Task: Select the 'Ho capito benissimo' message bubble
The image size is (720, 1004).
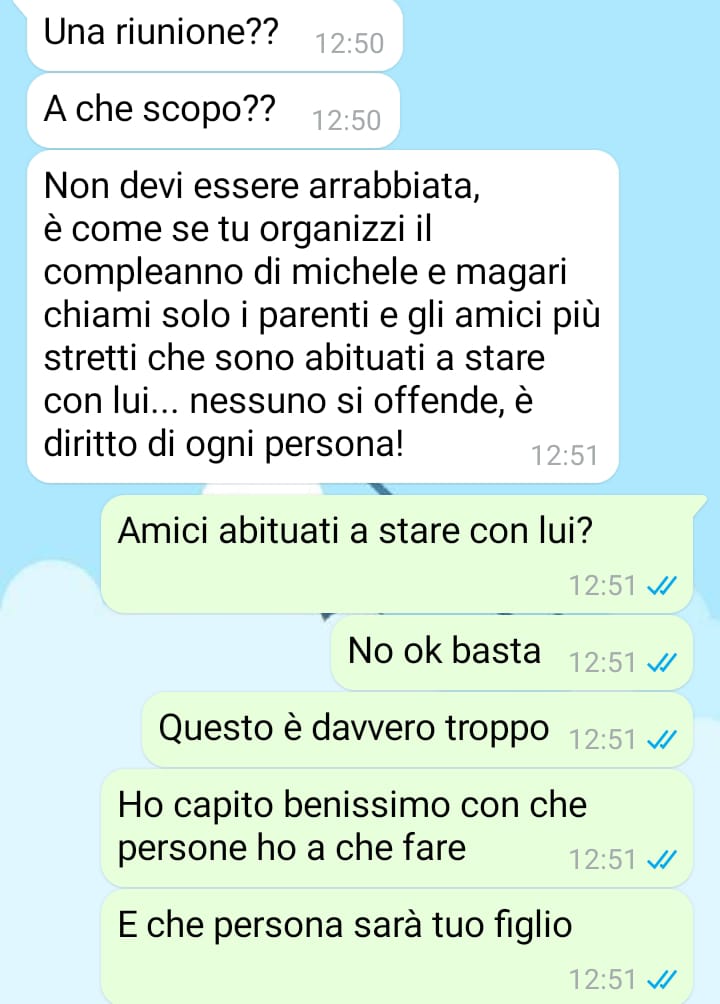Action: pos(397,829)
